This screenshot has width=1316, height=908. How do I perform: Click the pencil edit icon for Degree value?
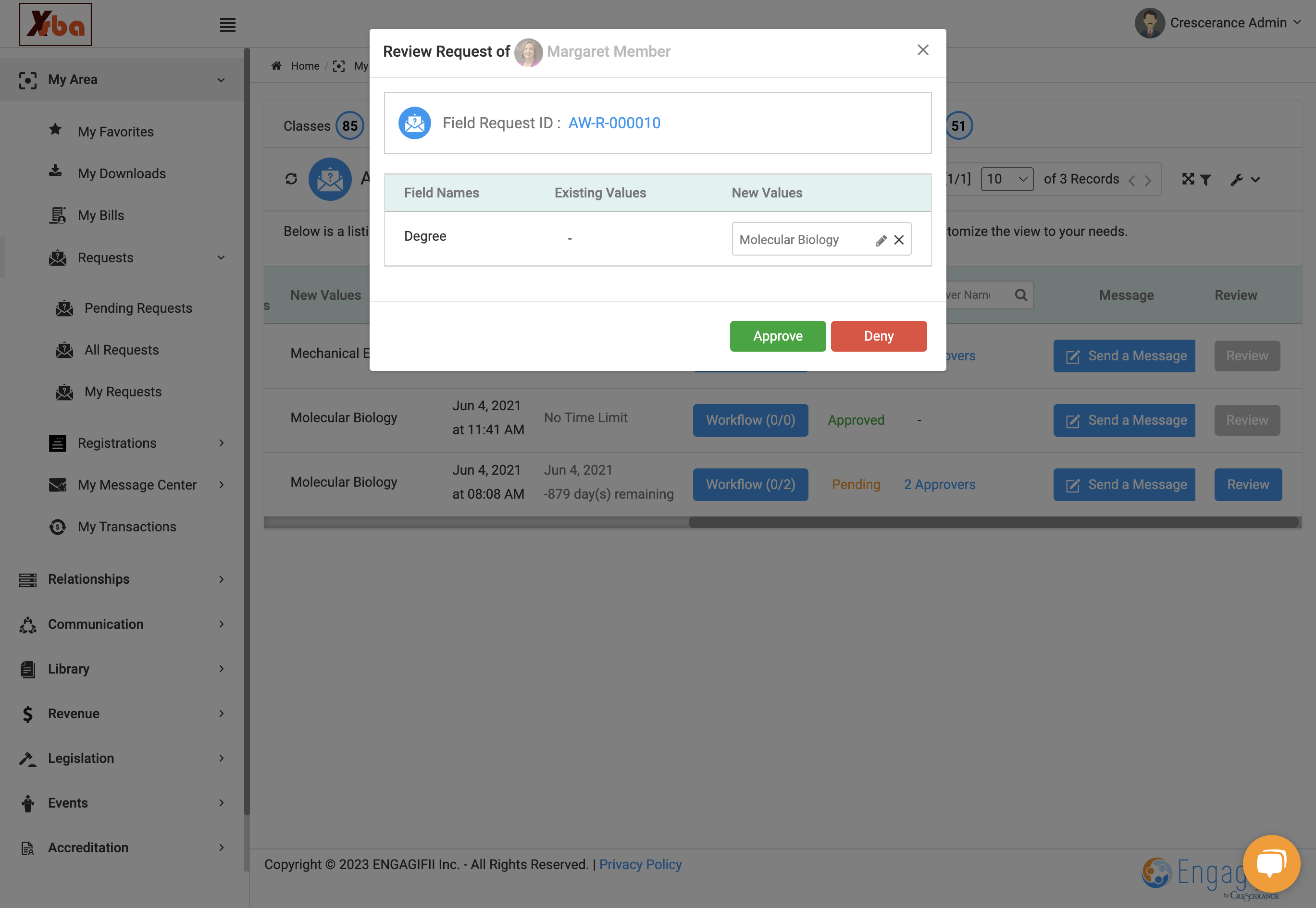click(x=881, y=240)
